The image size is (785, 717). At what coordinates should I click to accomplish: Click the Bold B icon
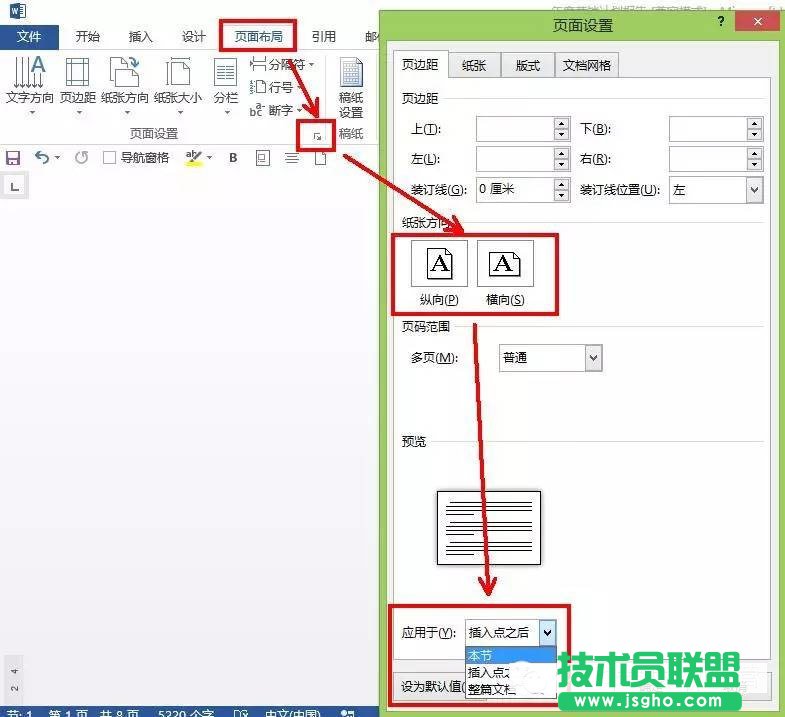[233, 158]
